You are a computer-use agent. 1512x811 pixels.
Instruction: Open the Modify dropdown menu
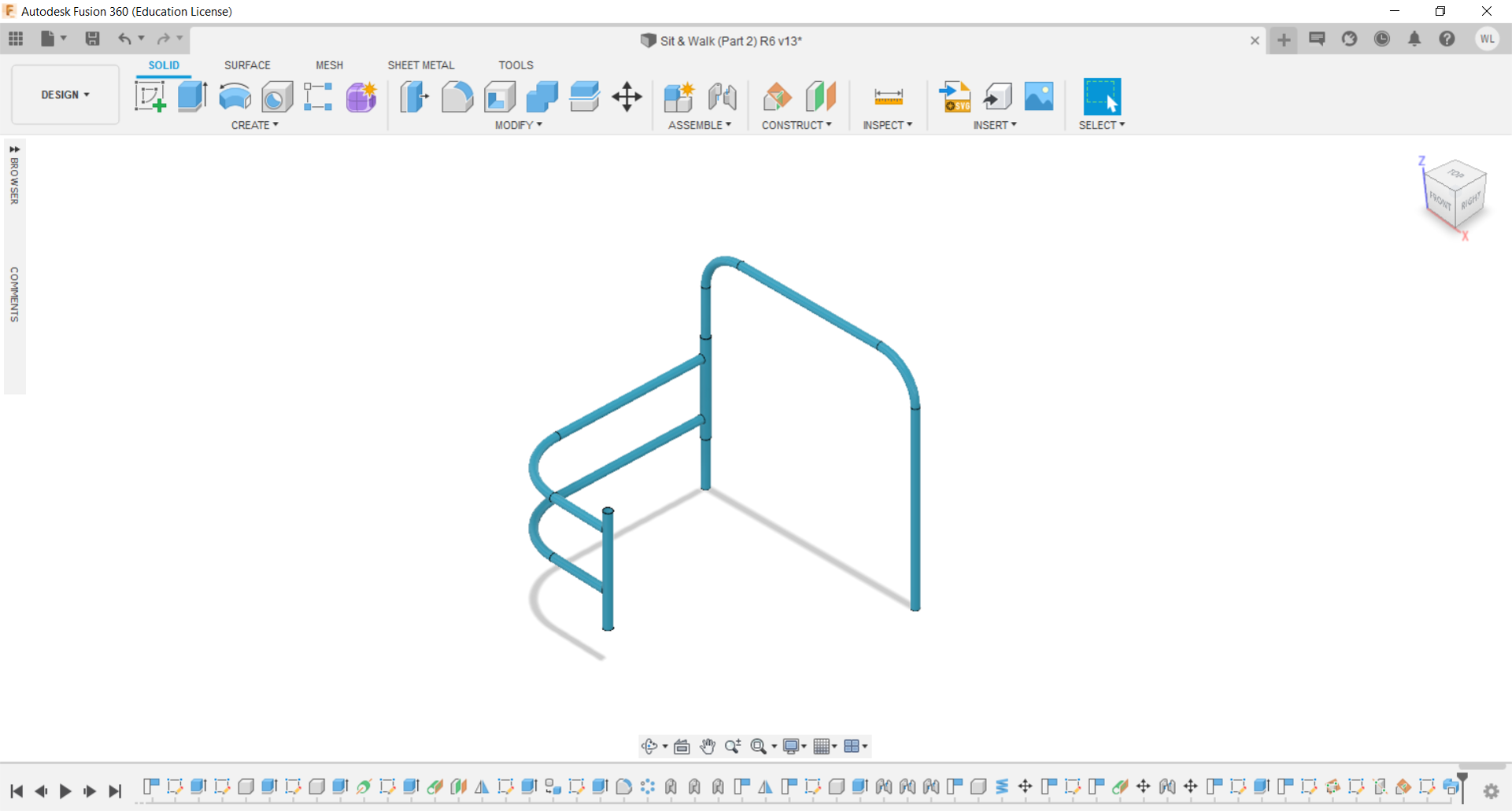click(516, 125)
